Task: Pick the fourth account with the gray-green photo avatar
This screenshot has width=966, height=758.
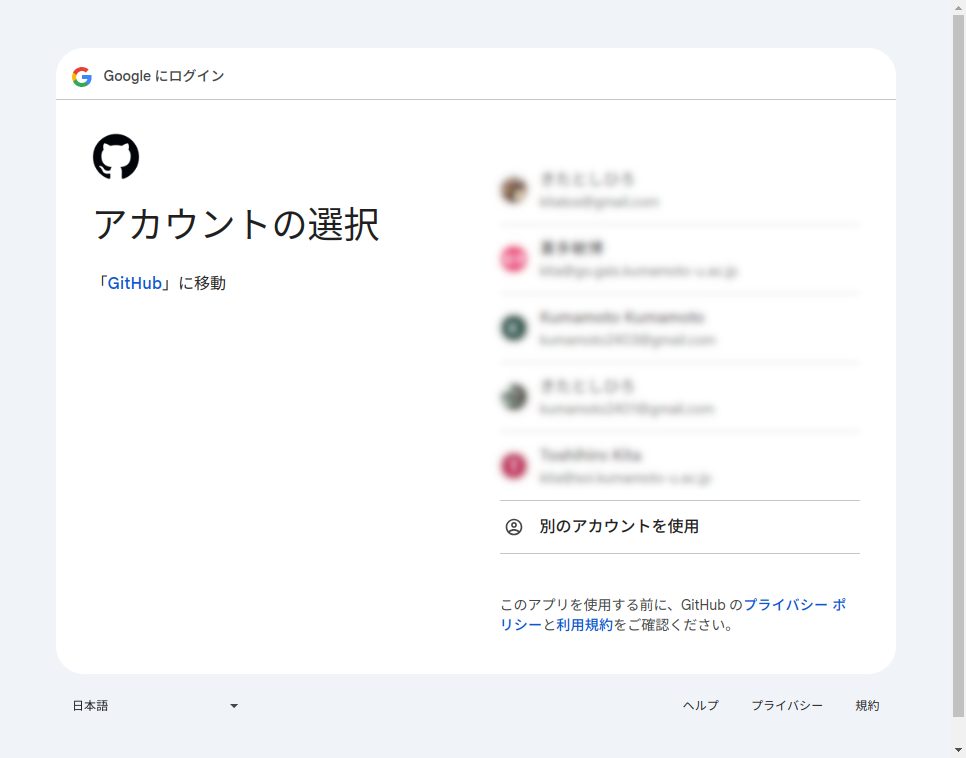Action: tap(514, 397)
